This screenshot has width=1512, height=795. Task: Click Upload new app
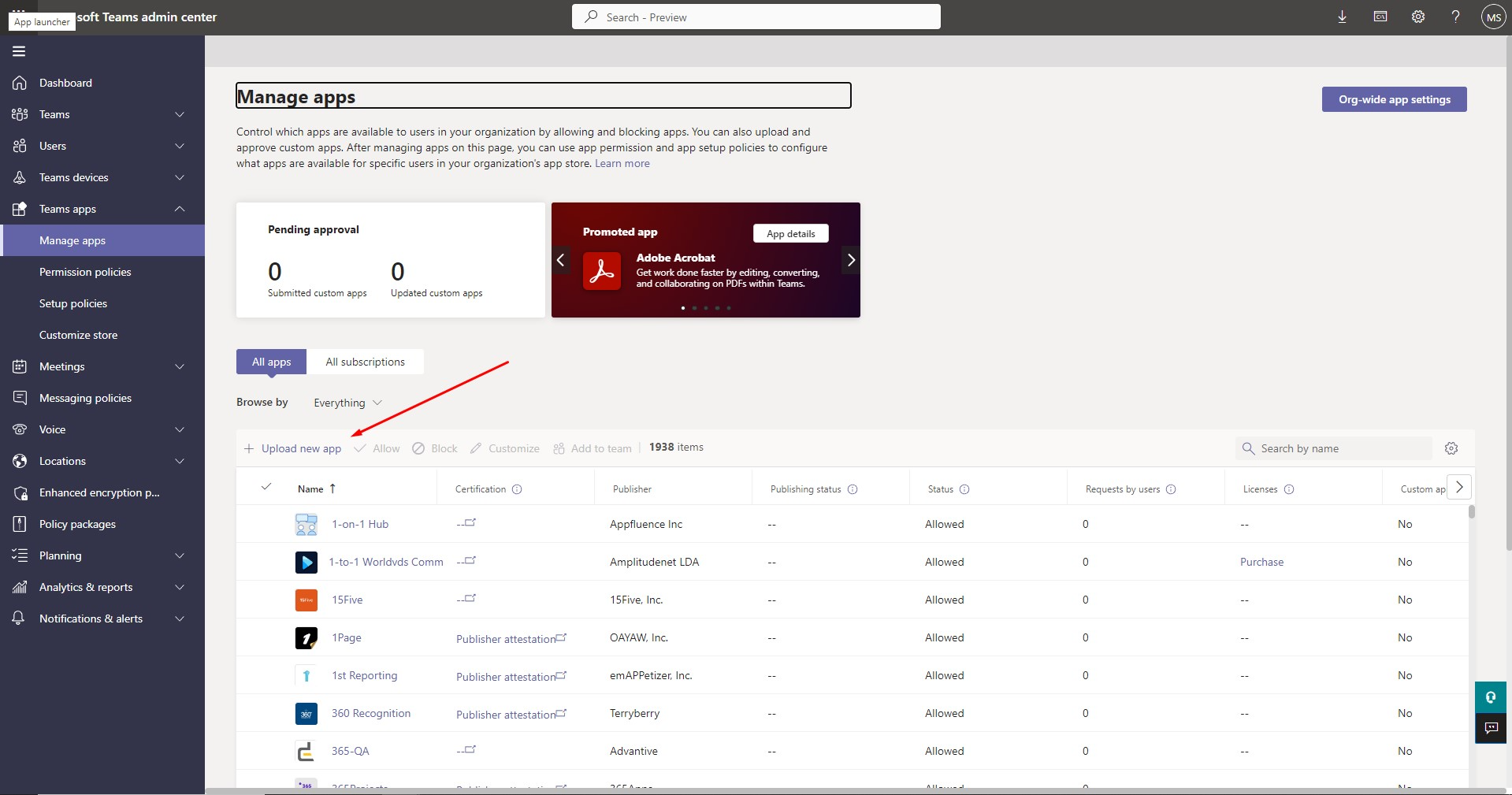point(292,448)
